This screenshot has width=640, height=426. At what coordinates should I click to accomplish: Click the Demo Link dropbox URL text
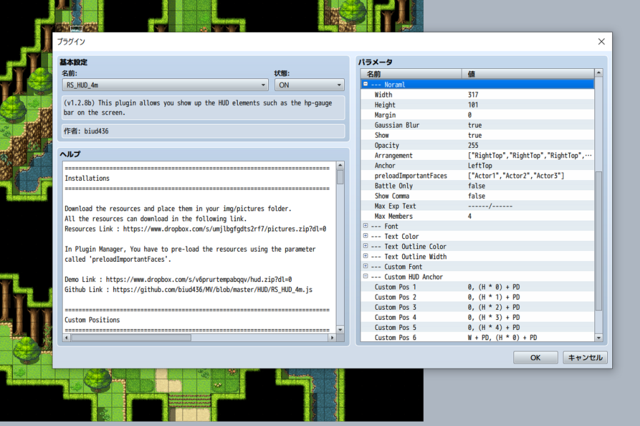[x=199, y=280]
